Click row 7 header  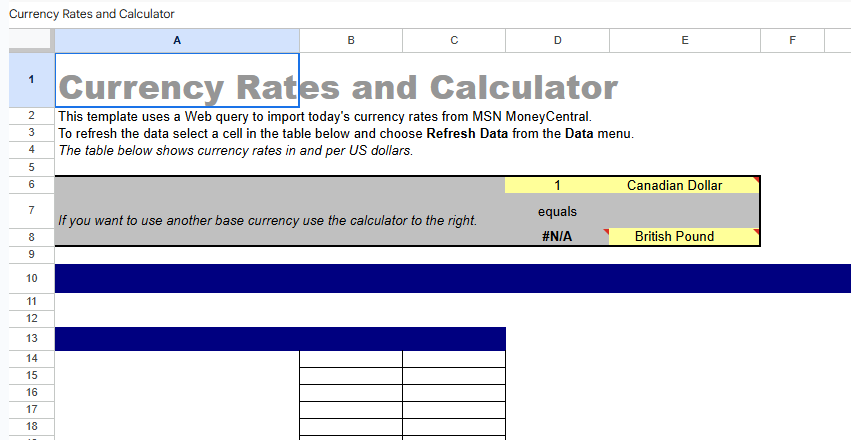pos(31,211)
